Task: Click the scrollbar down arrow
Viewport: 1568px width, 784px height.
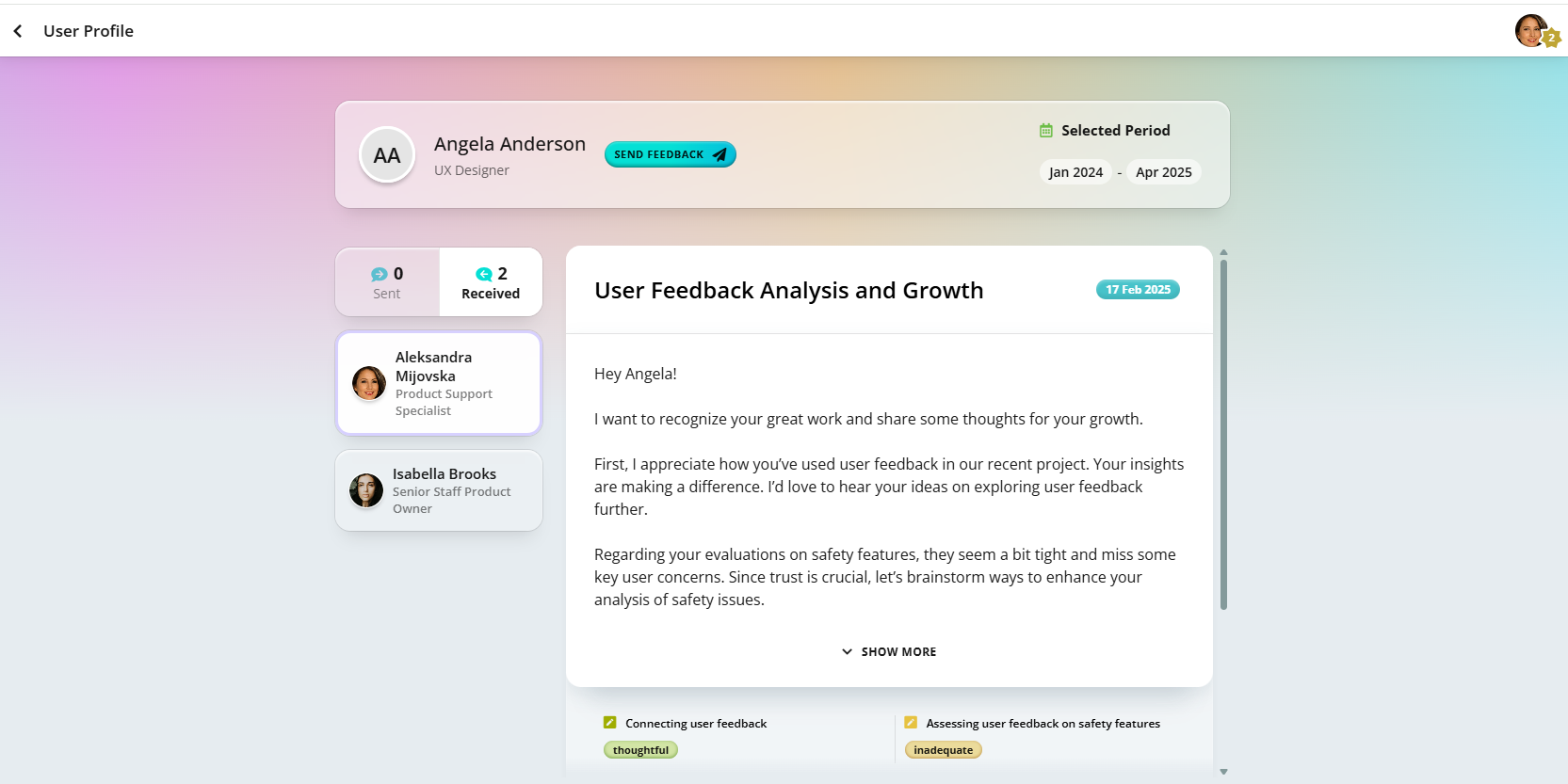Action: click(x=1223, y=772)
